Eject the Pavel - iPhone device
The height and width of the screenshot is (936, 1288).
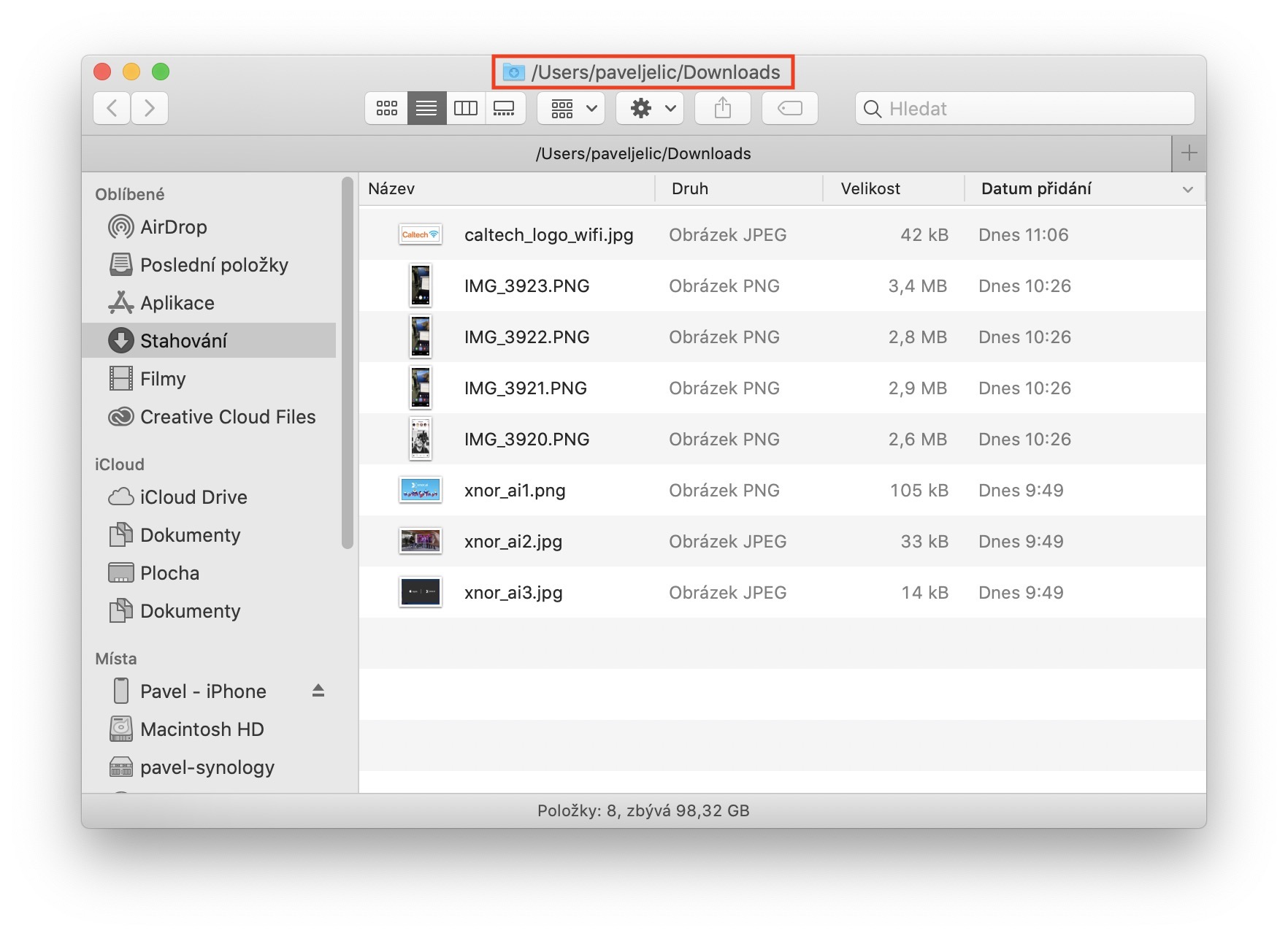tap(318, 691)
